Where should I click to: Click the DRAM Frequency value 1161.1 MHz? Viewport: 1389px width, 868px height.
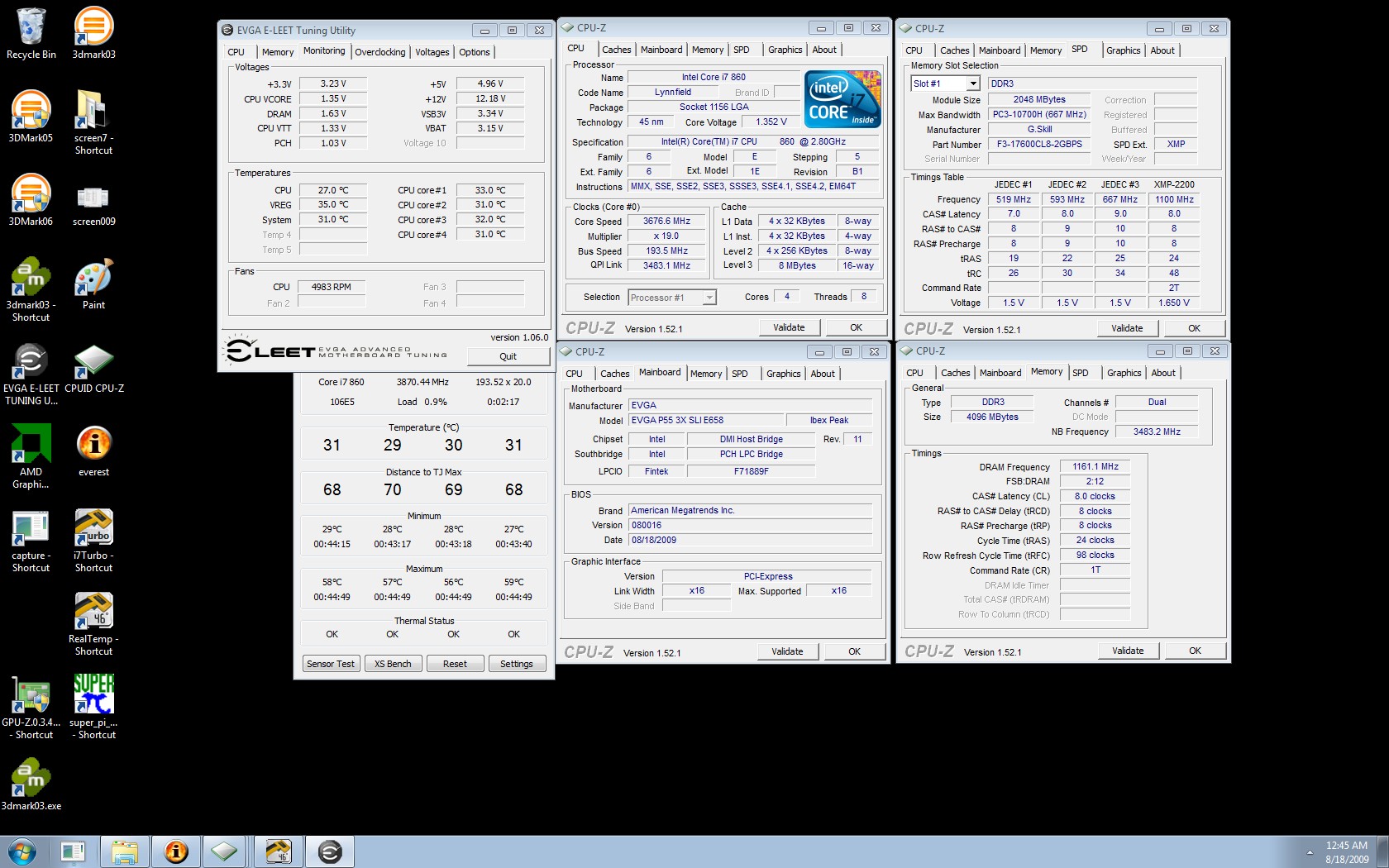1095,466
